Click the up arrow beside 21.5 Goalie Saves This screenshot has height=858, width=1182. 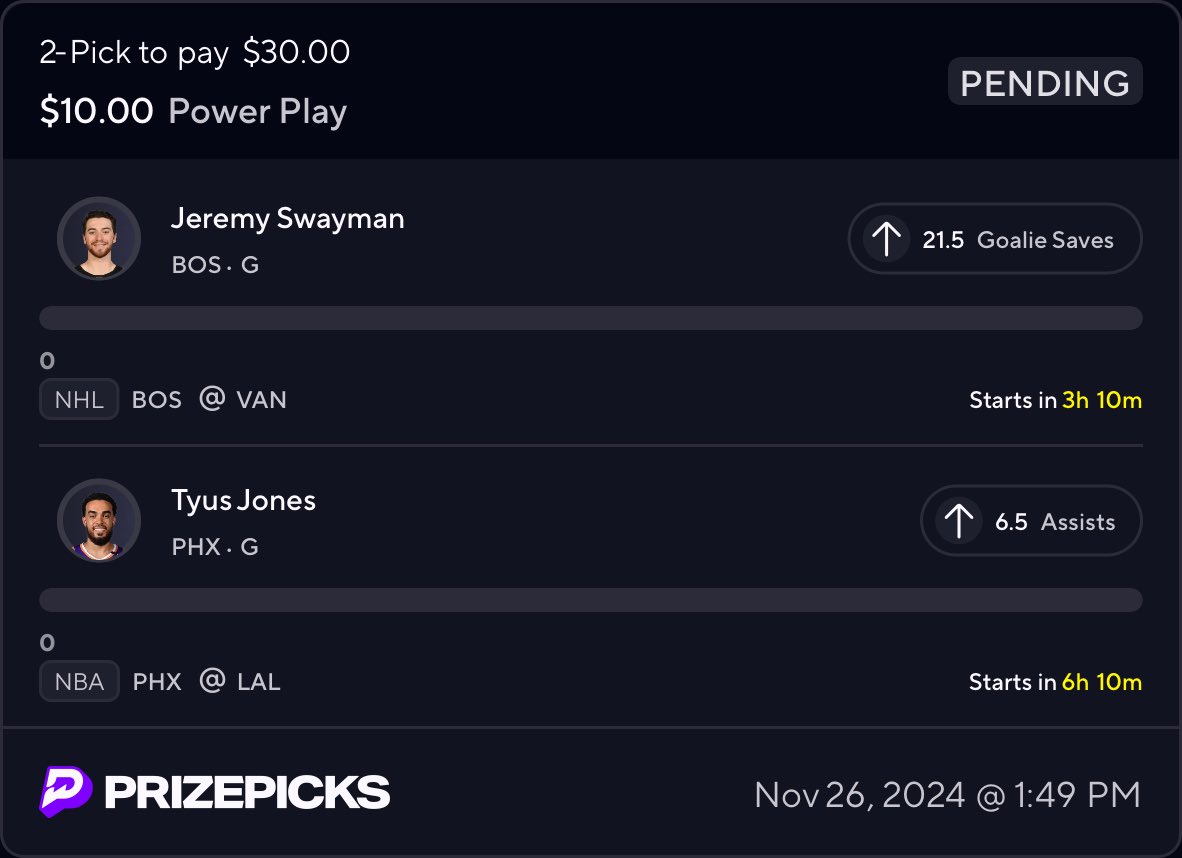(886, 239)
